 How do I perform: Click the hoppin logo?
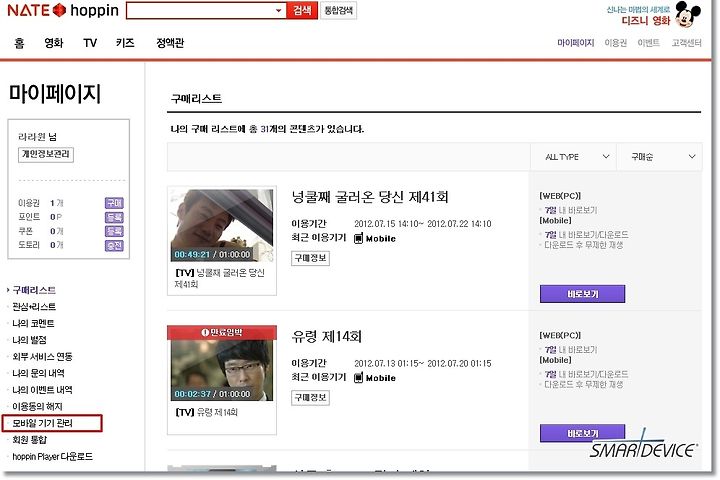tap(94, 10)
